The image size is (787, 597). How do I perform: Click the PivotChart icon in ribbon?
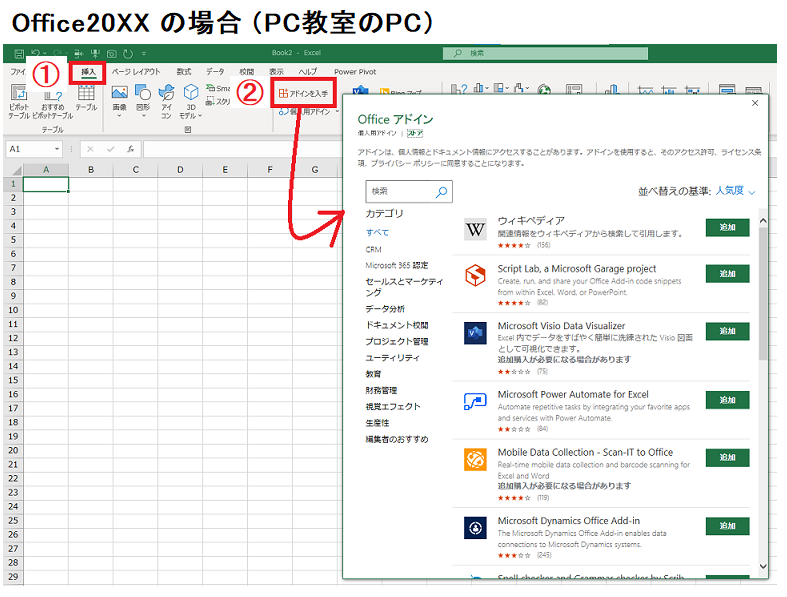click(x=574, y=90)
